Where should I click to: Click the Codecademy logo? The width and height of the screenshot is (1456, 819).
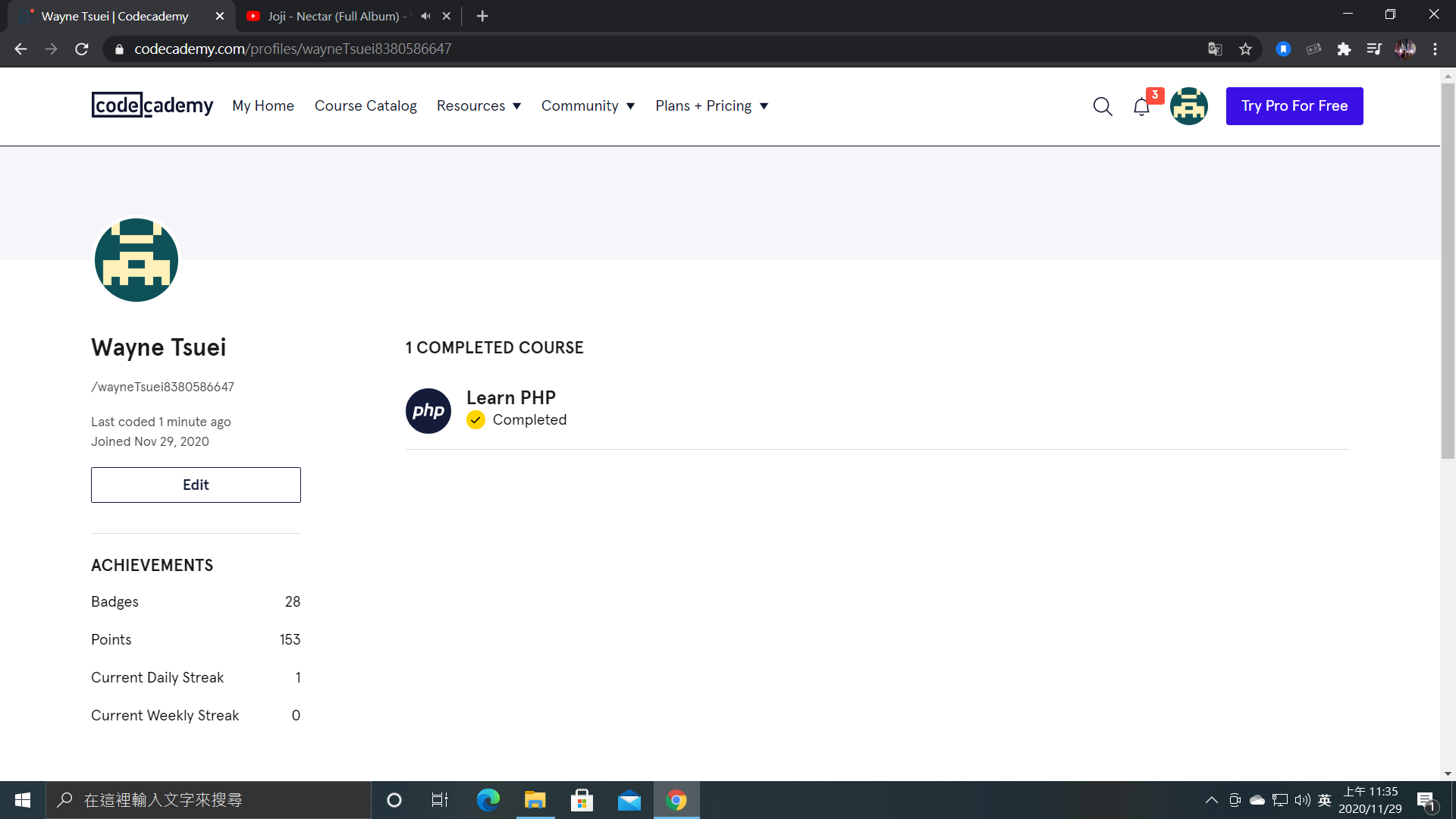(152, 105)
